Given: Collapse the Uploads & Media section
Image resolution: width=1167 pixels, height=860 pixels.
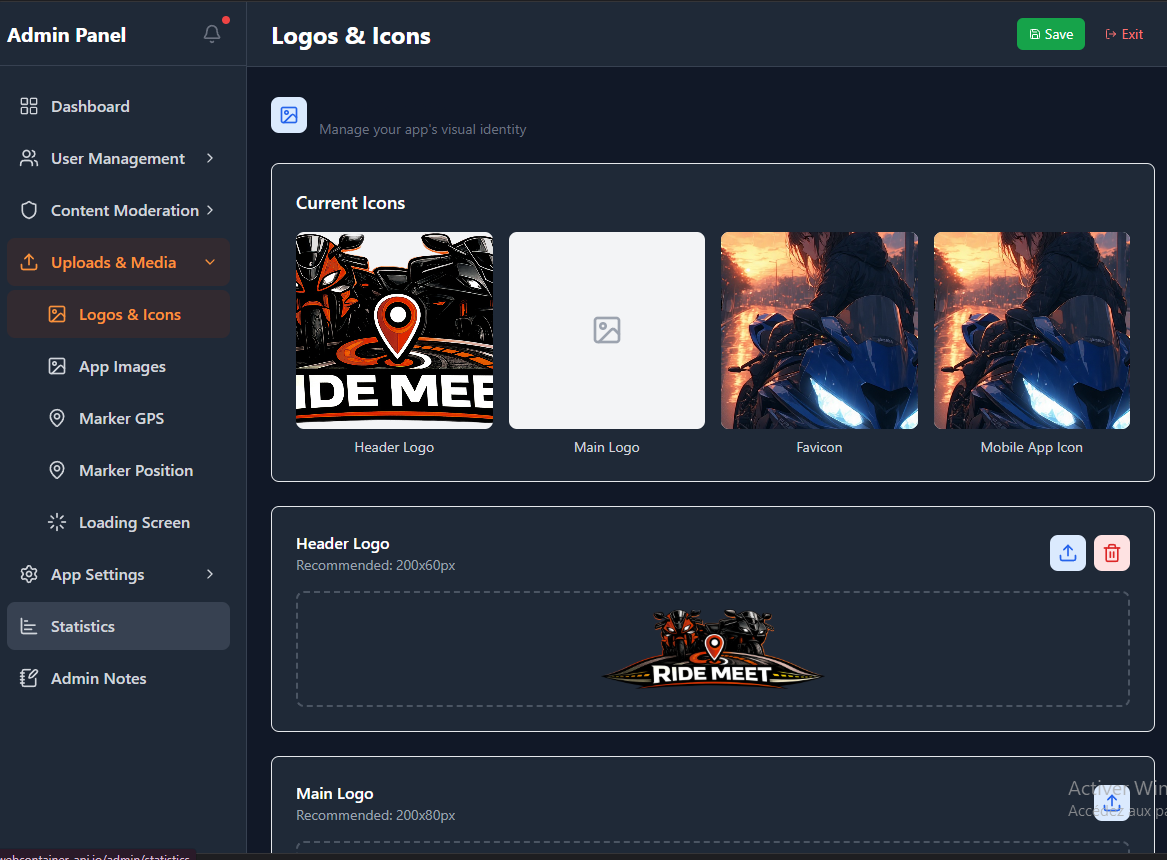Looking at the screenshot, I should point(210,262).
